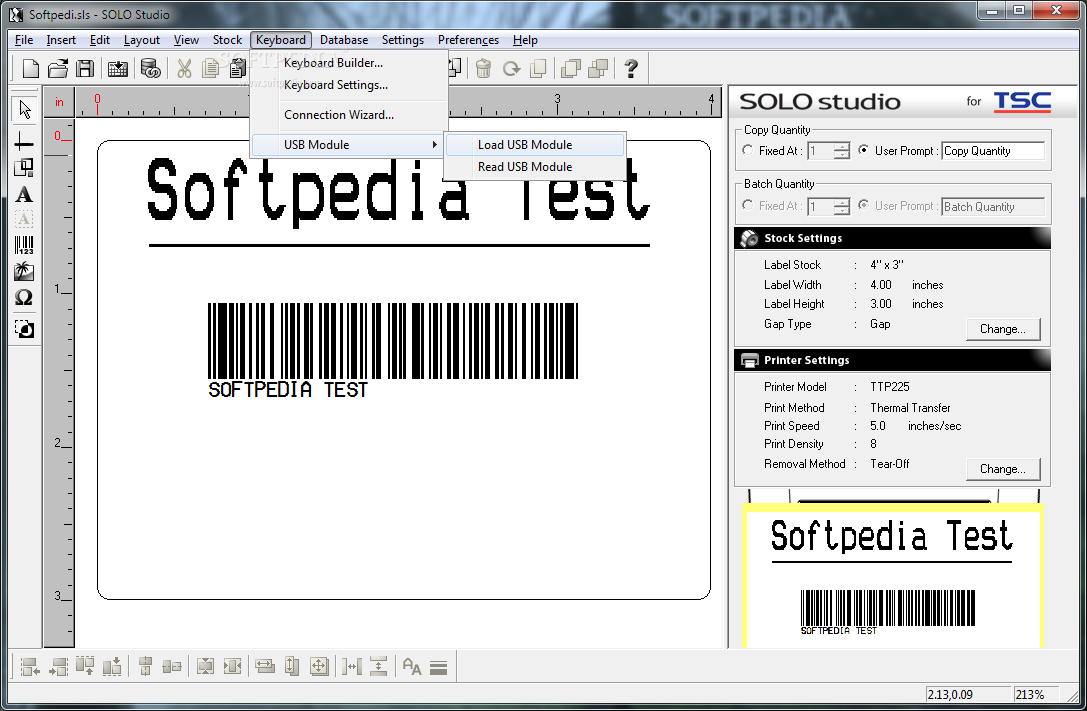This screenshot has width=1087, height=711.
Task: Click the 213% zoom status value
Action: (x=1030, y=694)
